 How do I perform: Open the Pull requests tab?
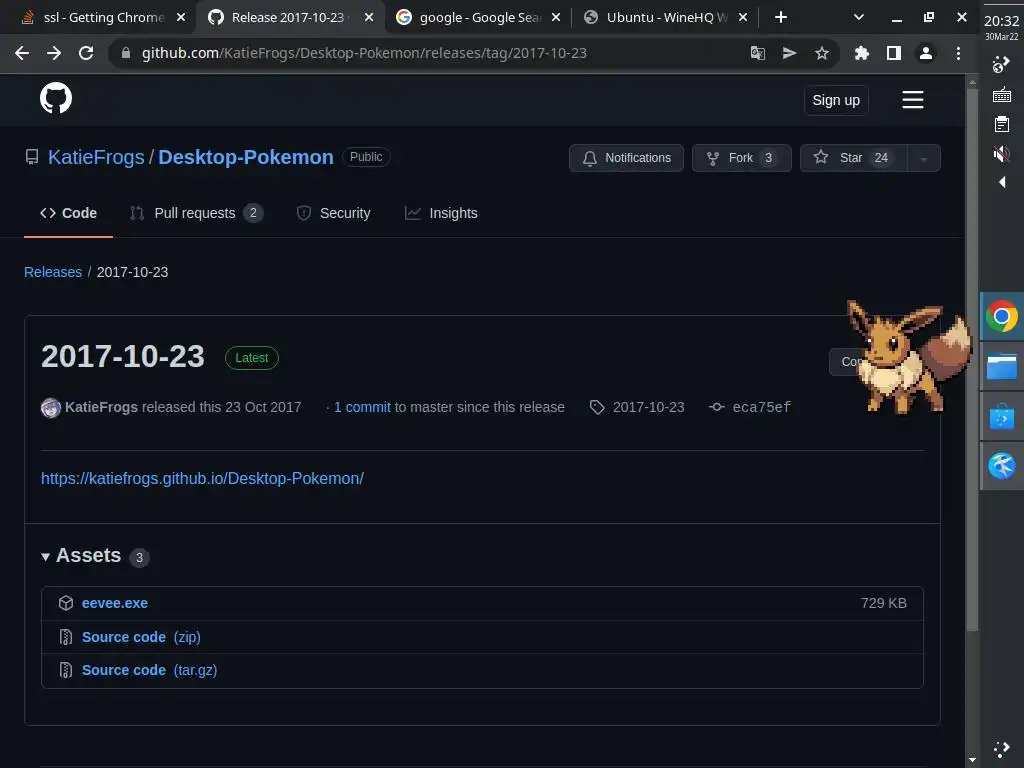point(195,213)
